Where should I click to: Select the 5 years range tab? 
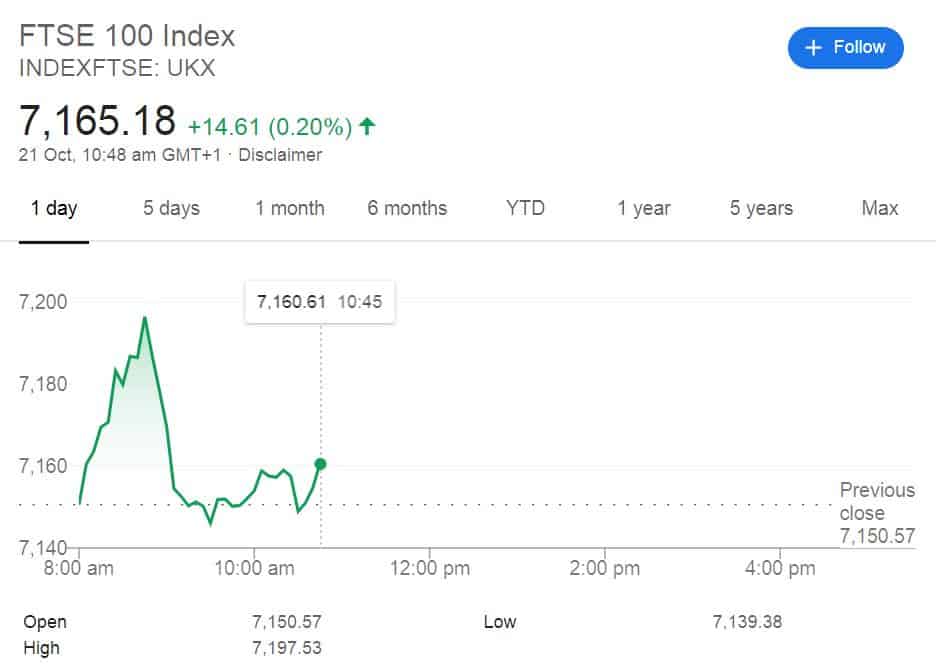[759, 208]
